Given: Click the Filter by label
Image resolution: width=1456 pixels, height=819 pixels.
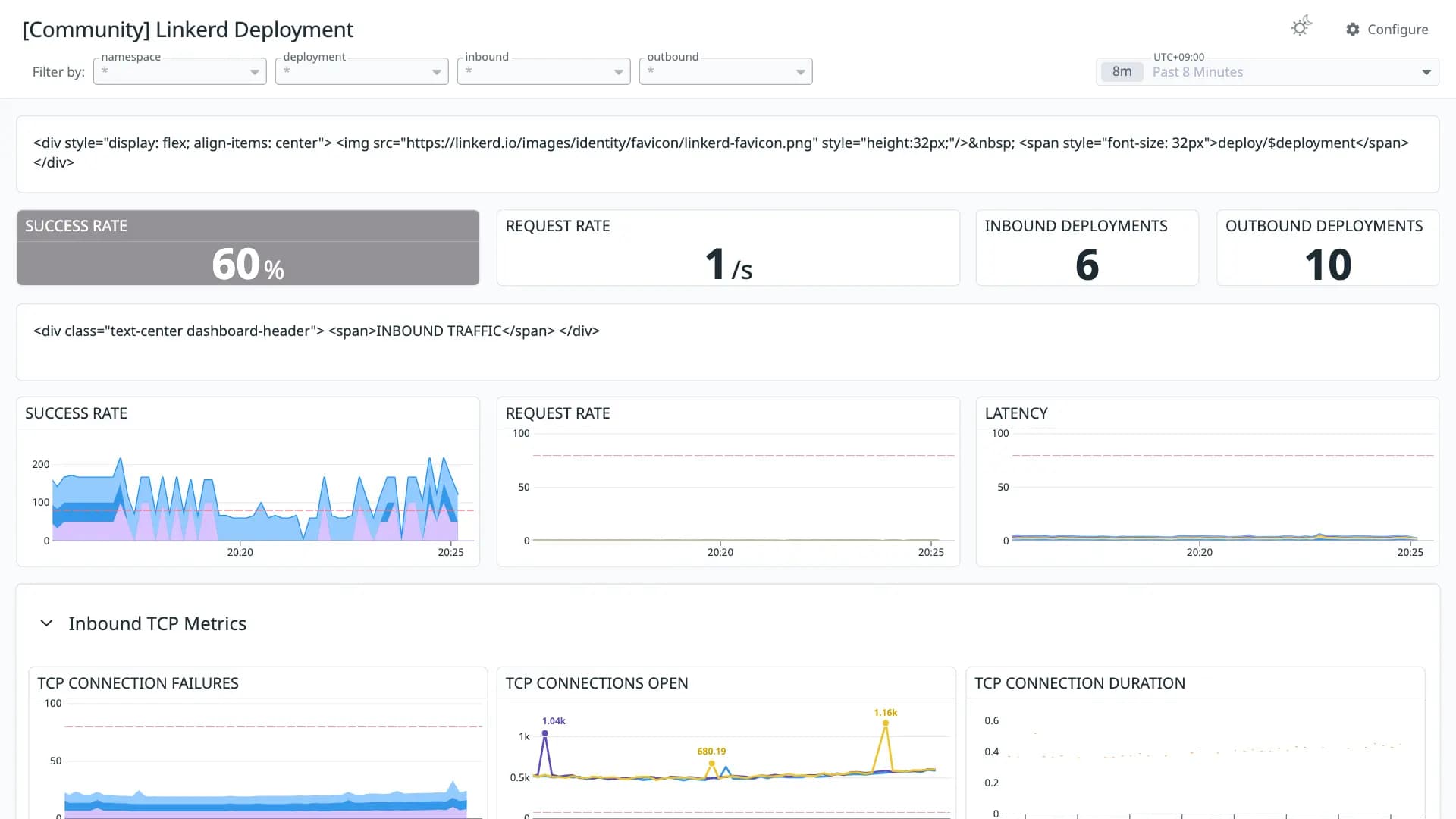Looking at the screenshot, I should (58, 72).
